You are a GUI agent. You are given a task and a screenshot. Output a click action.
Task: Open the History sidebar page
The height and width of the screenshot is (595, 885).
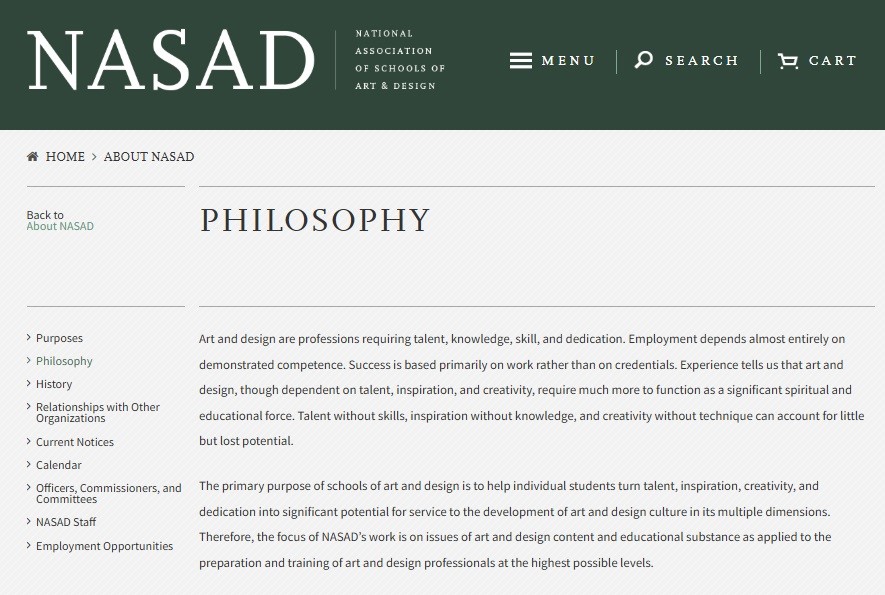[x=54, y=384]
